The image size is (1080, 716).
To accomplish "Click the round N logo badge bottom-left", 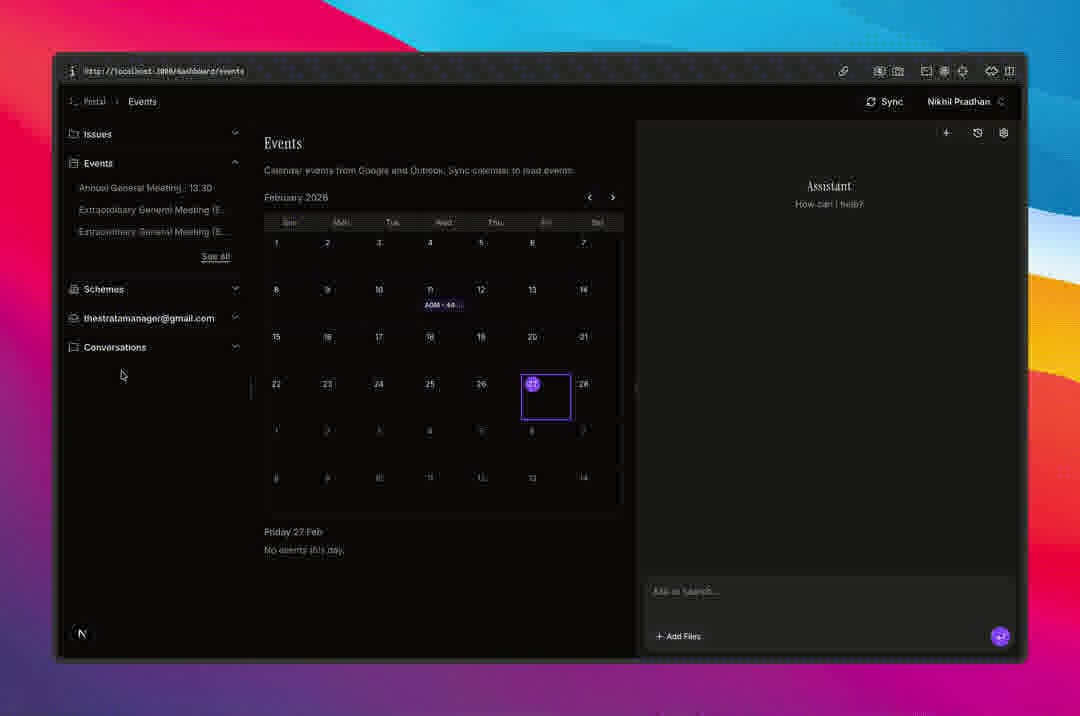I will point(82,634).
